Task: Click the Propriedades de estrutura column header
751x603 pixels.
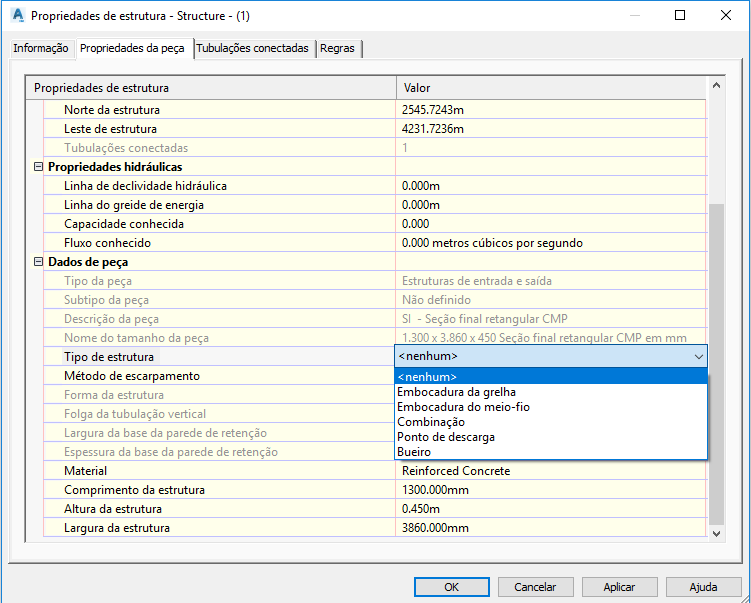Action: pyautogui.click(x=211, y=88)
